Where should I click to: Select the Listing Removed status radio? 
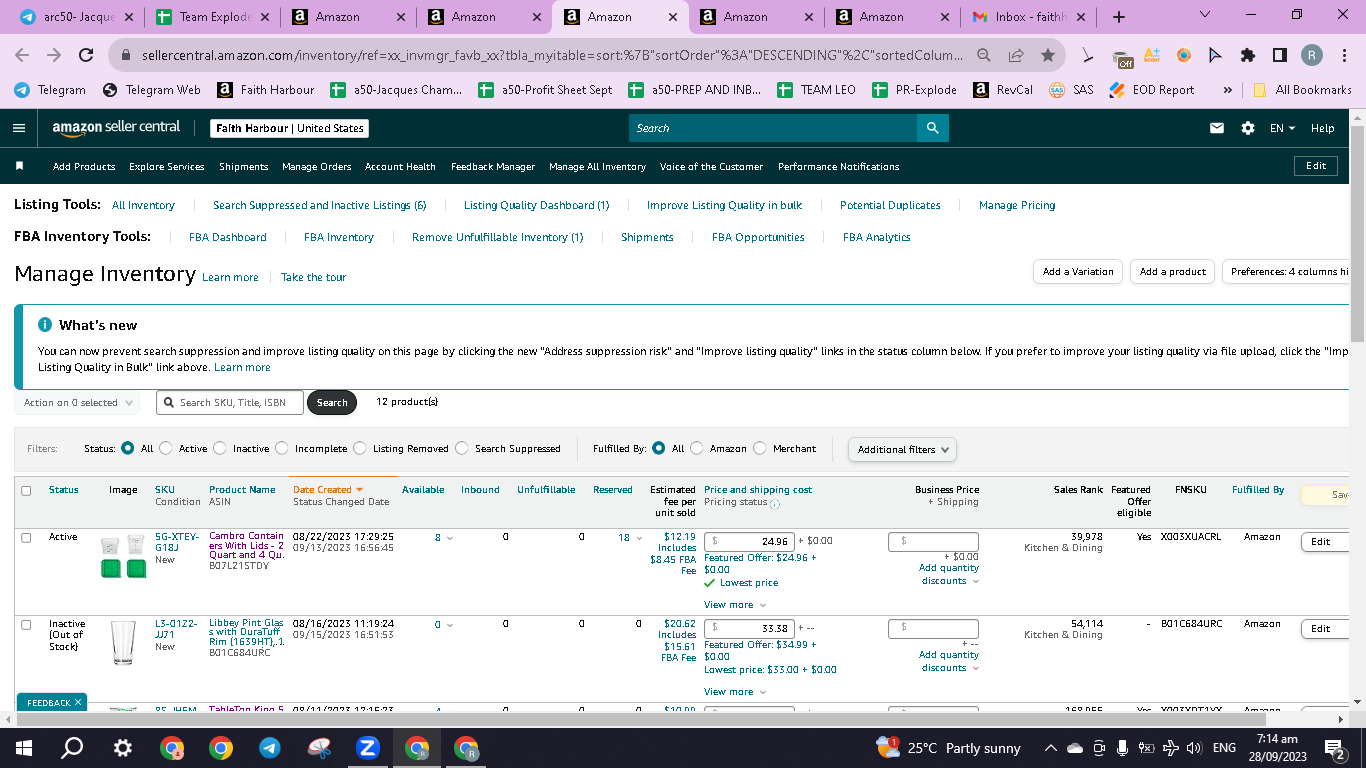360,449
